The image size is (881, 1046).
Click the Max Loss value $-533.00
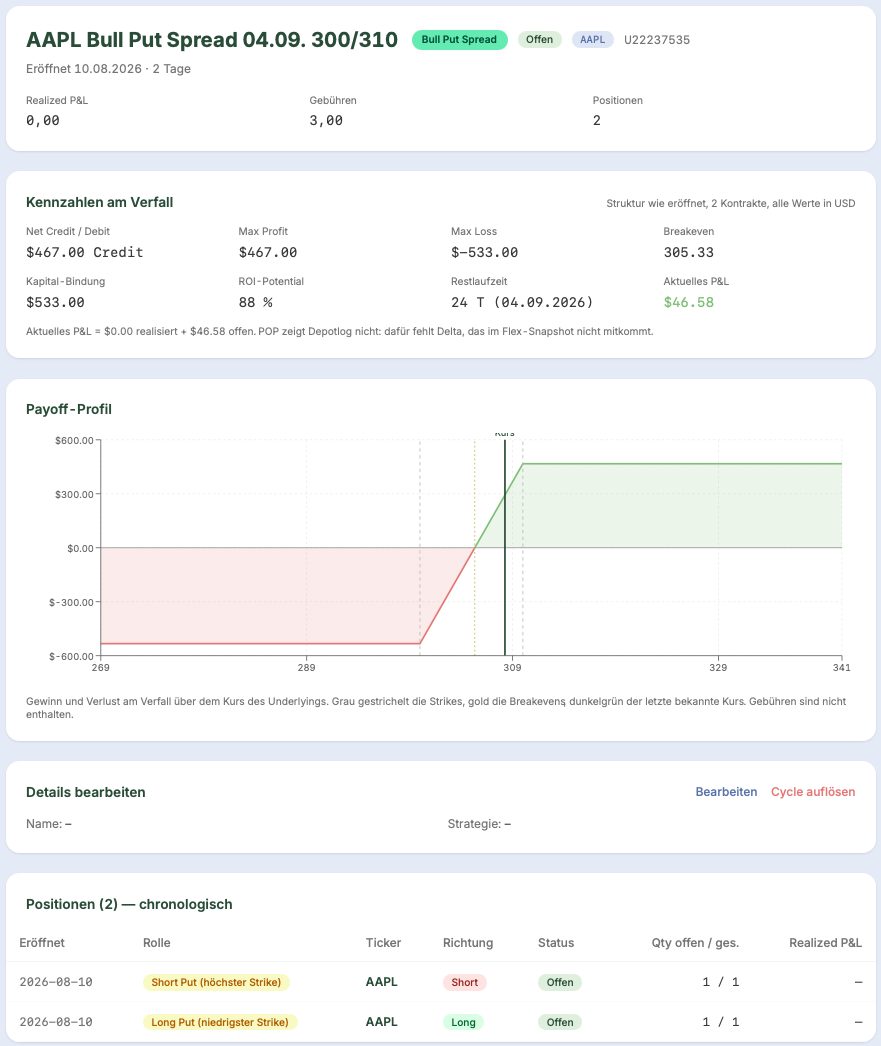[484, 252]
